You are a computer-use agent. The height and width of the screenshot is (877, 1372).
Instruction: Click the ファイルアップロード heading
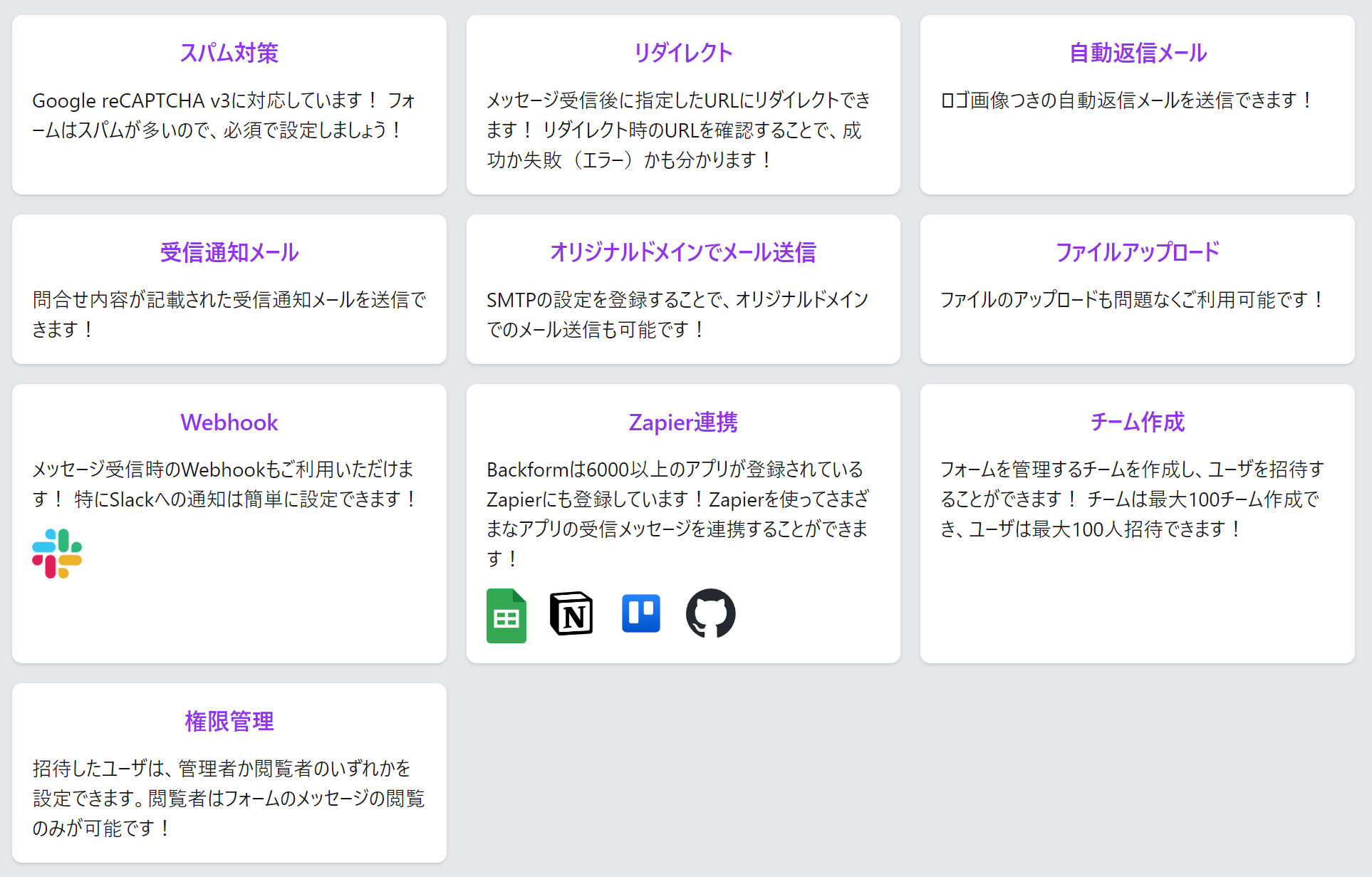(1137, 252)
